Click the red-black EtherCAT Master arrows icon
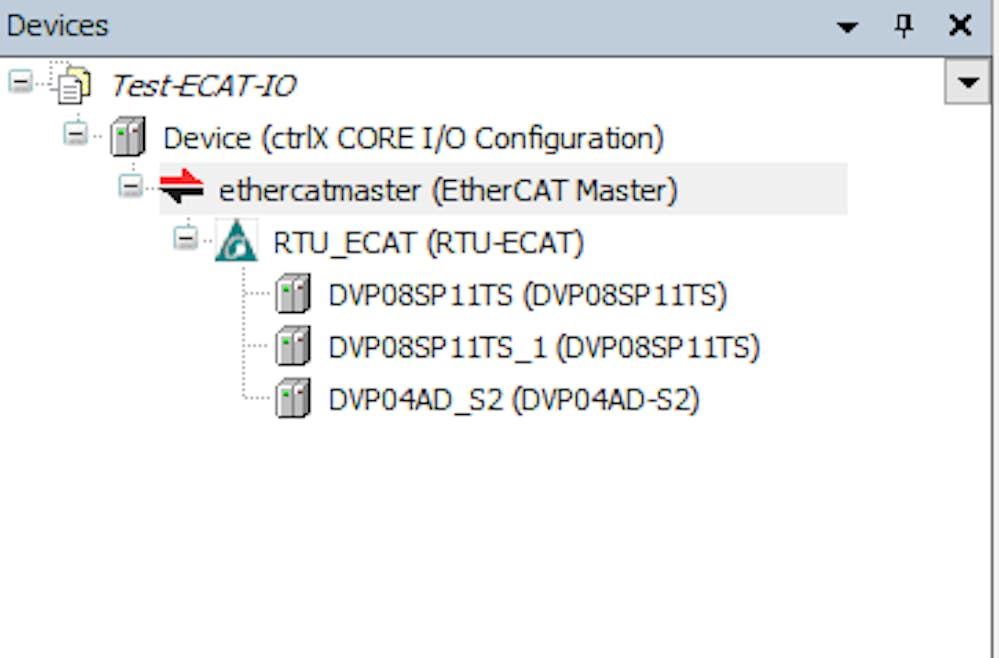The width and height of the screenshot is (999, 658). pyautogui.click(x=181, y=189)
